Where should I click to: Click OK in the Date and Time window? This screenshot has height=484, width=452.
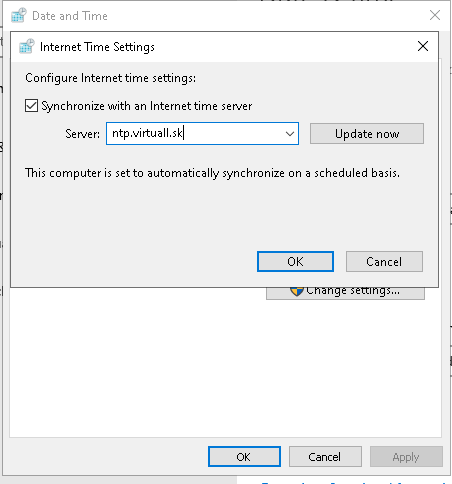[244, 456]
